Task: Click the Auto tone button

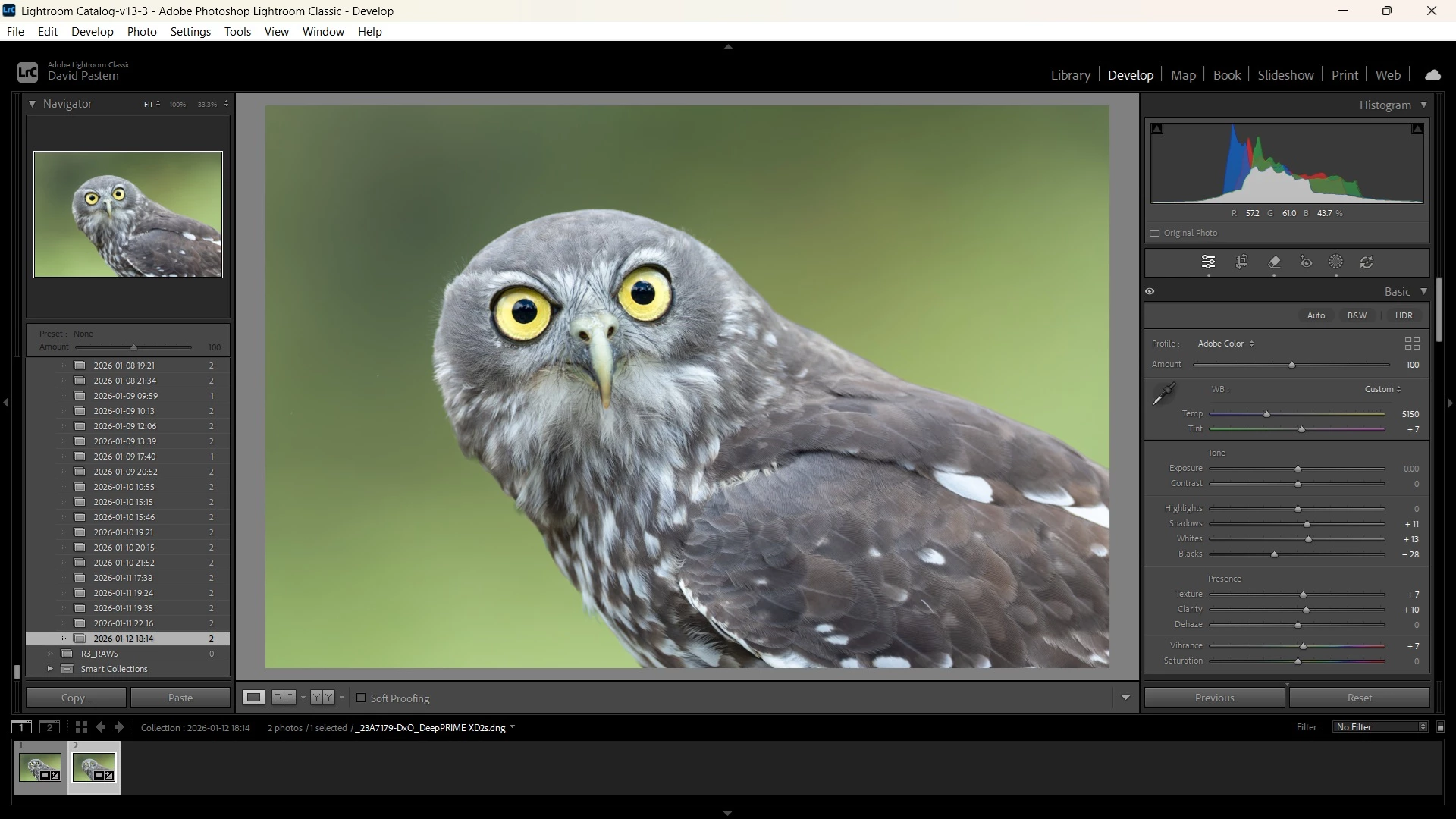Action: (x=1316, y=315)
